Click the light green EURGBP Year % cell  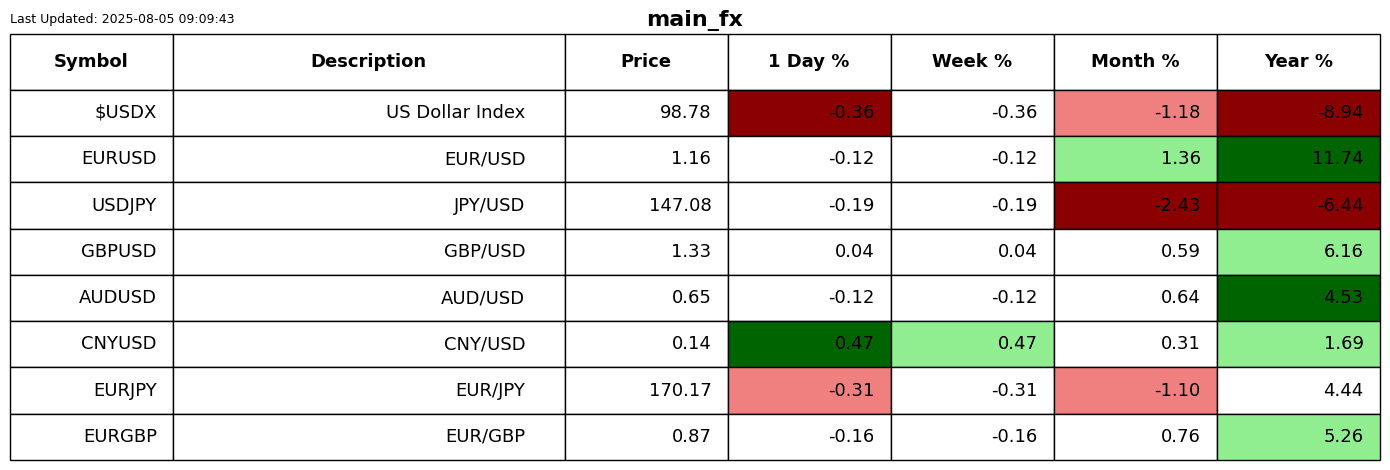point(1298,437)
